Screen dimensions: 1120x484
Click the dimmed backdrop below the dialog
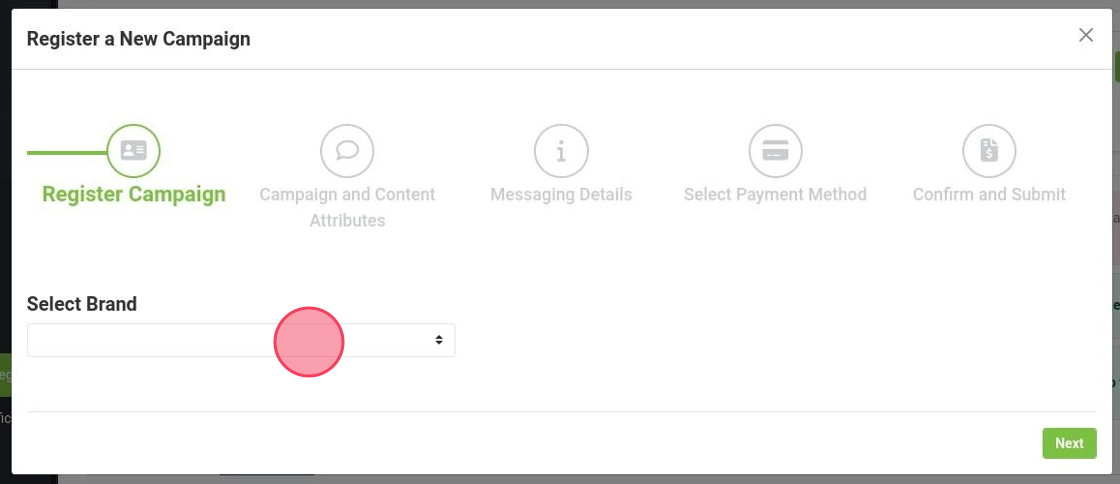(600, 479)
